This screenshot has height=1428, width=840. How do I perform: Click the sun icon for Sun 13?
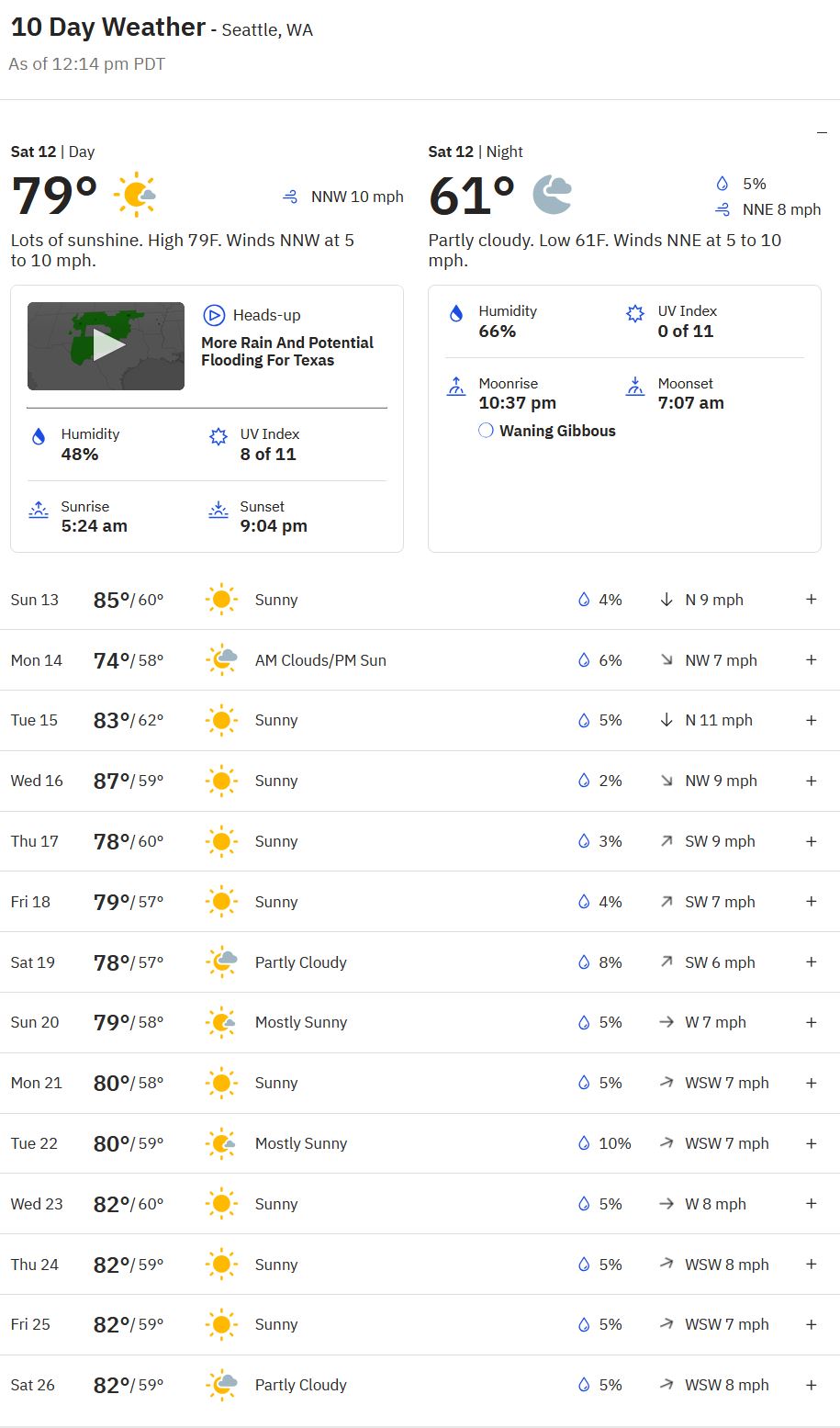point(221,600)
